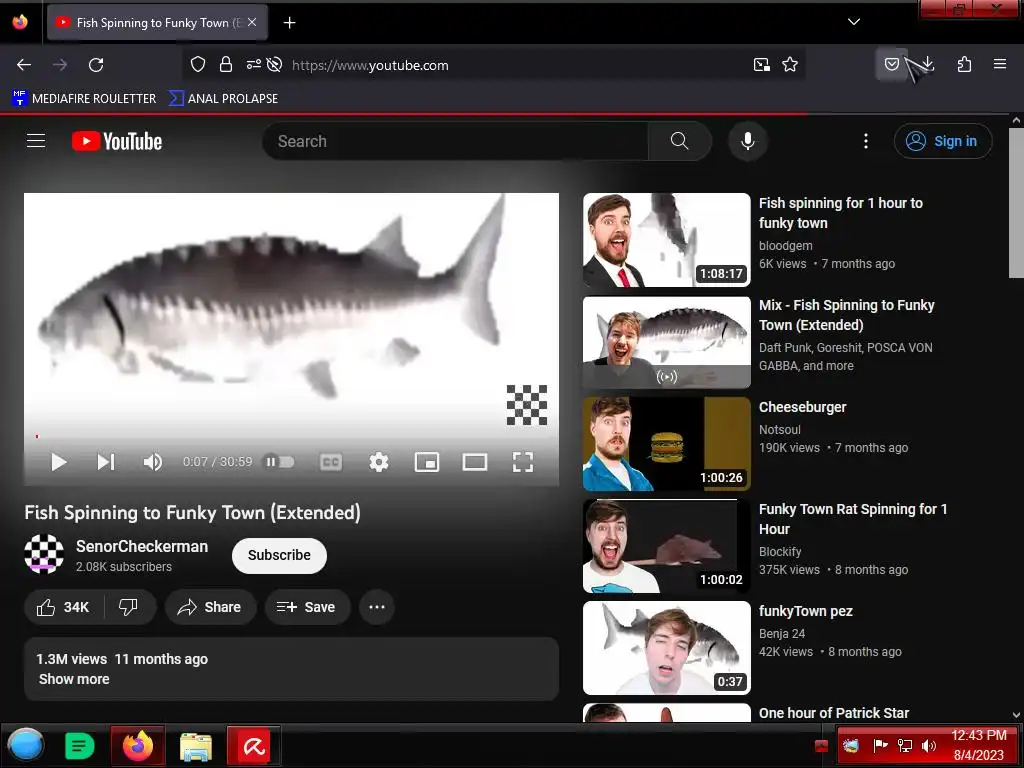Image resolution: width=1024 pixels, height=768 pixels.
Task: Go back in the browser
Action: click(x=24, y=65)
